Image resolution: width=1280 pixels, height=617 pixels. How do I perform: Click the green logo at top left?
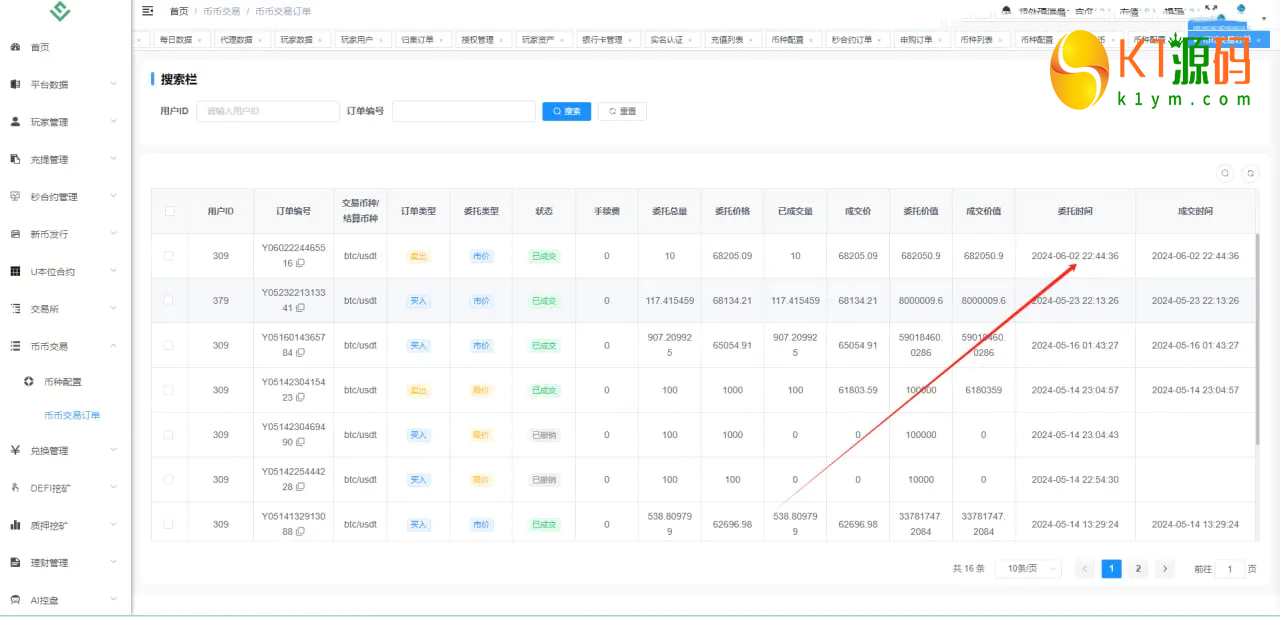61,12
